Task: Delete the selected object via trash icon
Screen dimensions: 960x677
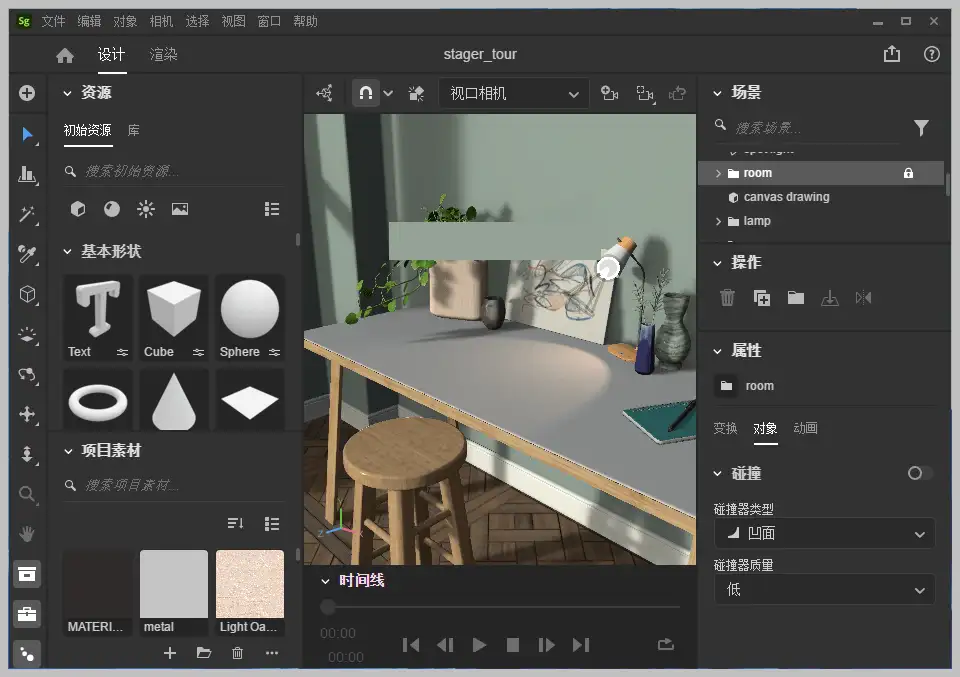Action: tap(727, 298)
